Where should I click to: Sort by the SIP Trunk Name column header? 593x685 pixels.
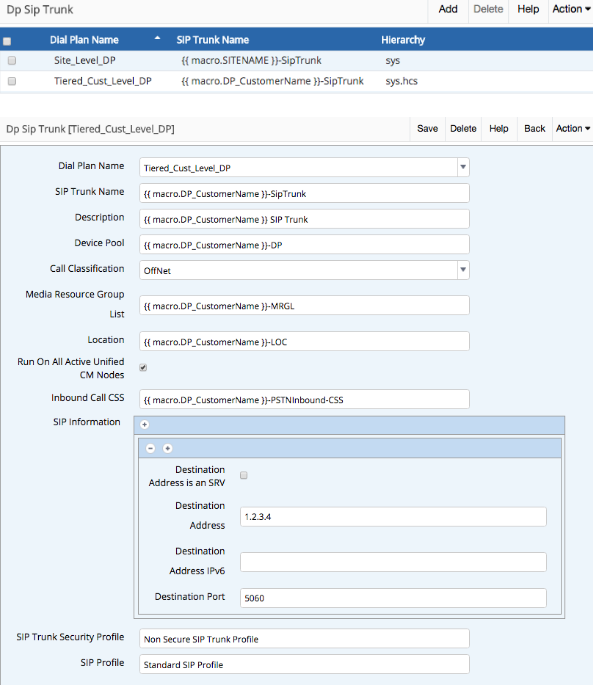(x=213, y=40)
